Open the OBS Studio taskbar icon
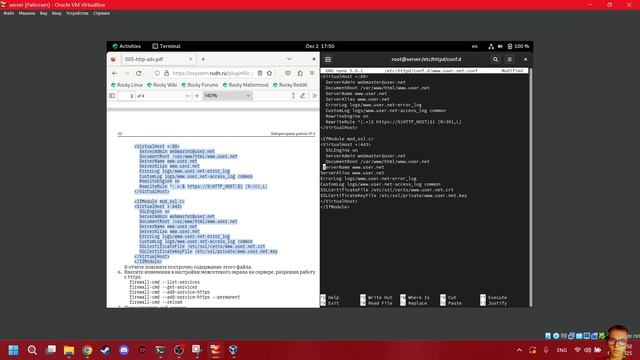 179,350
